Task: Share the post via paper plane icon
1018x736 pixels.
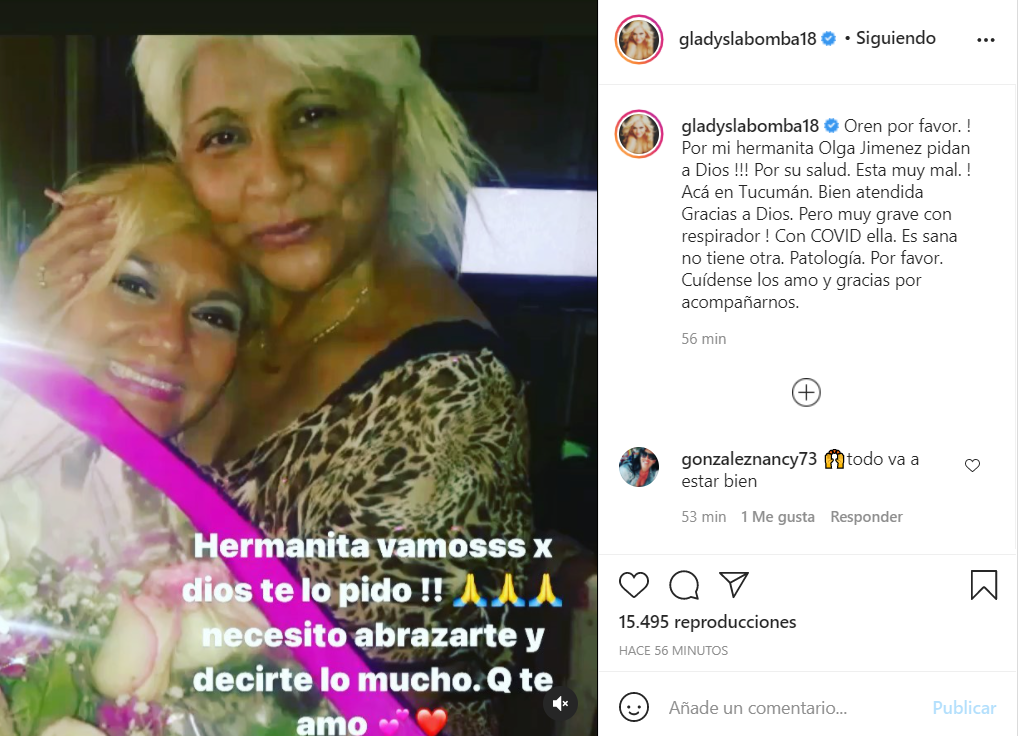Action: coord(734,584)
